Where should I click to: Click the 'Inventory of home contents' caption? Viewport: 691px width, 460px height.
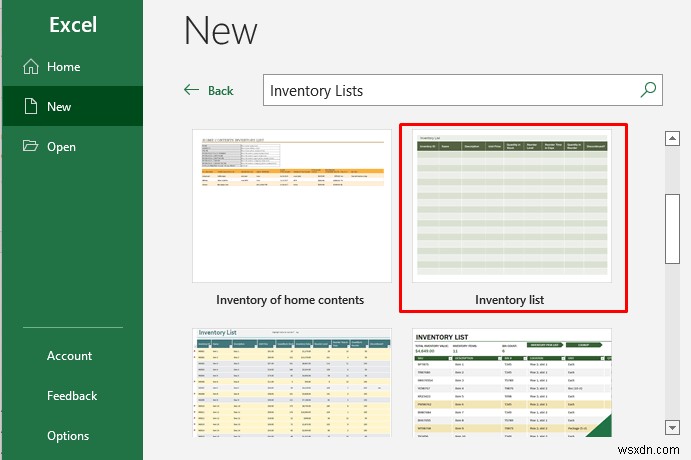pyautogui.click(x=290, y=300)
